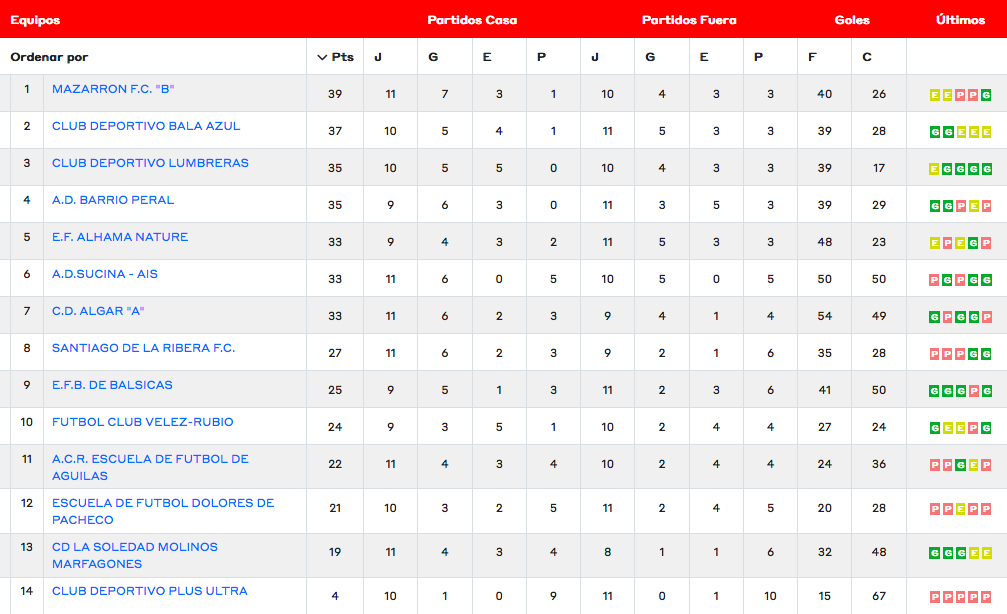The height and width of the screenshot is (614, 1007).
Task: Sort by the F goals-for column
Action: [x=812, y=57]
